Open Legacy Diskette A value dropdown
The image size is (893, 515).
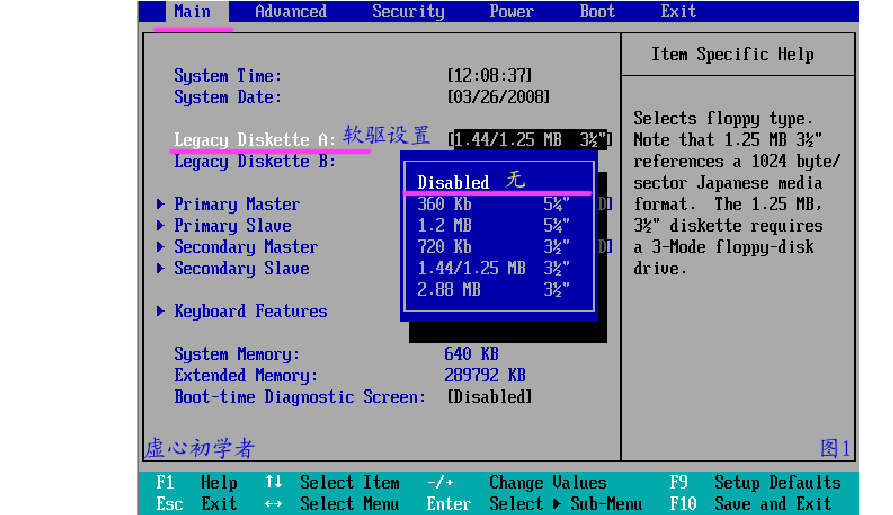point(530,140)
